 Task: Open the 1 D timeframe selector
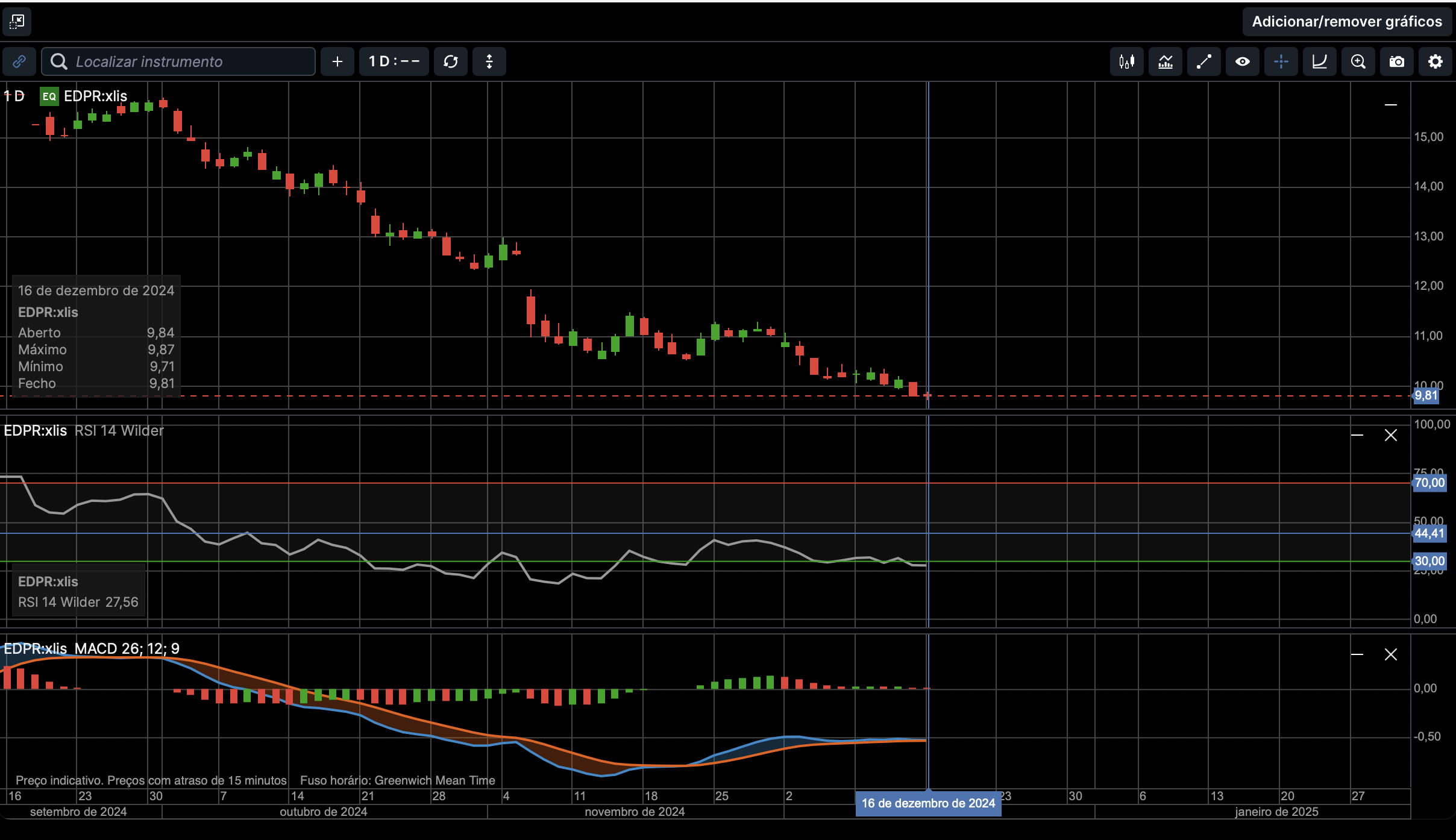[394, 61]
